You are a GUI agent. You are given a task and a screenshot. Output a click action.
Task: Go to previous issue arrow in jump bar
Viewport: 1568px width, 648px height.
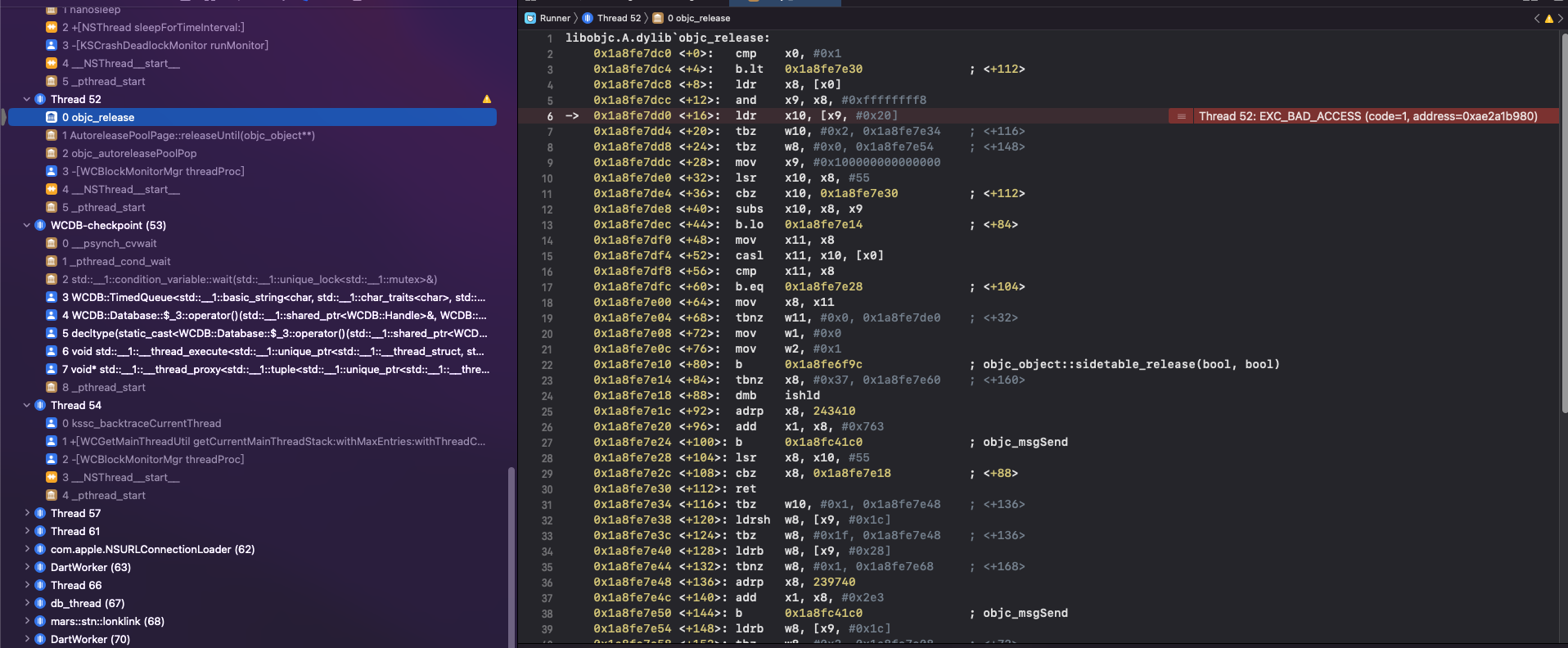tap(1536, 18)
